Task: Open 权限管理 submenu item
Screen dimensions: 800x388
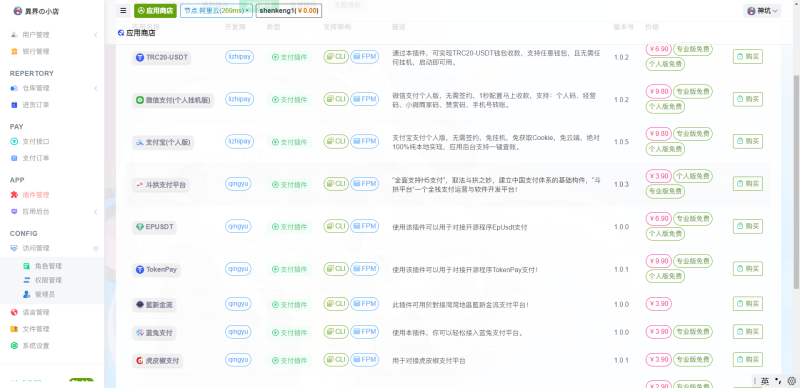Action: click(48, 280)
